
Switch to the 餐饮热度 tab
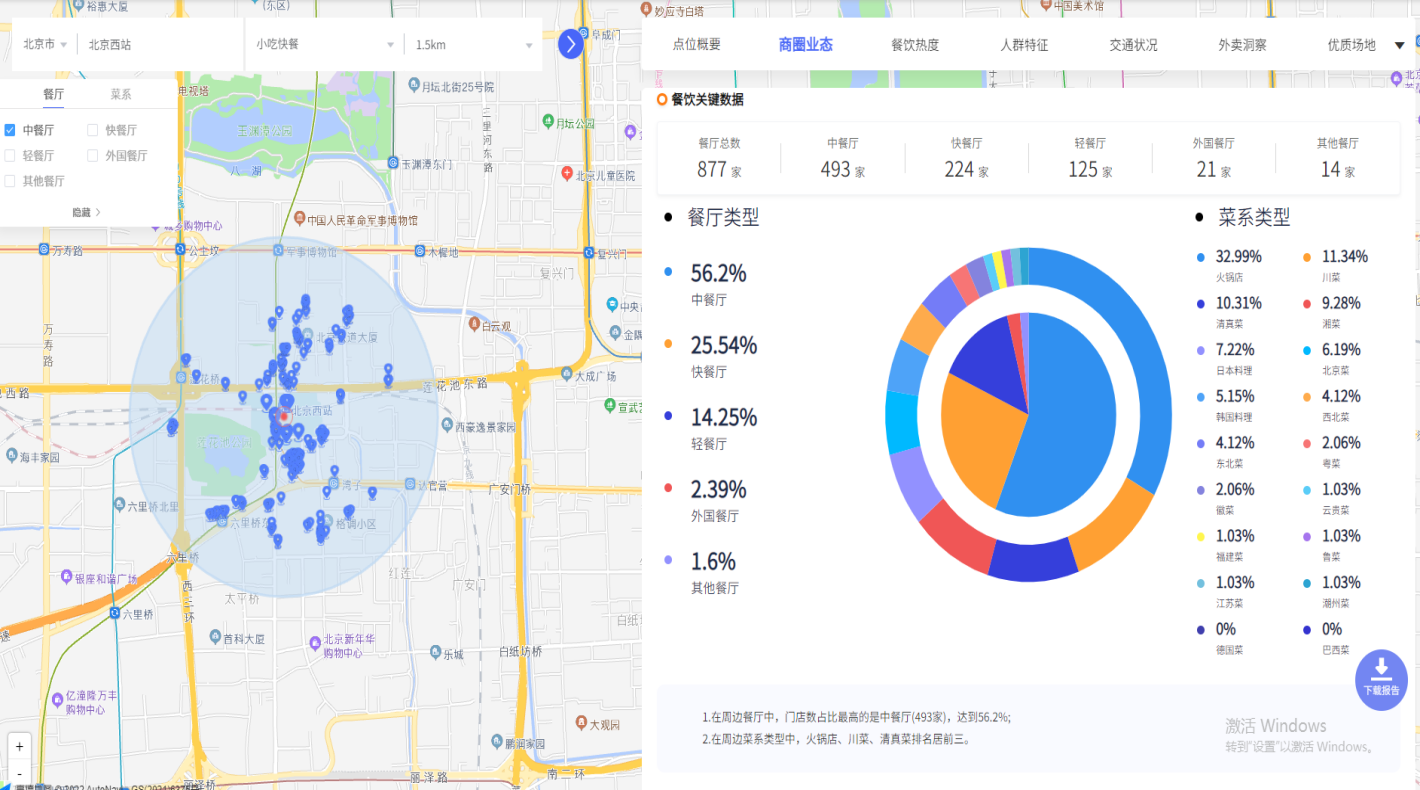coord(915,45)
